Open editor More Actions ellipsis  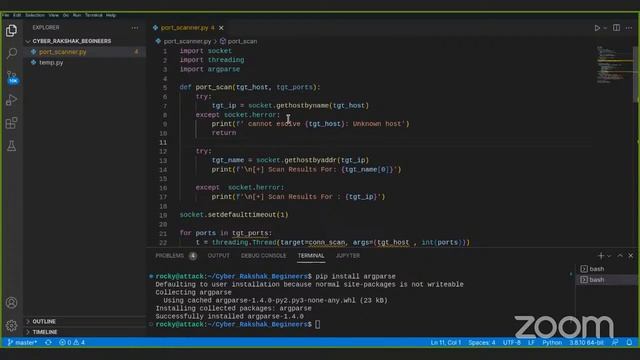[x=629, y=28]
